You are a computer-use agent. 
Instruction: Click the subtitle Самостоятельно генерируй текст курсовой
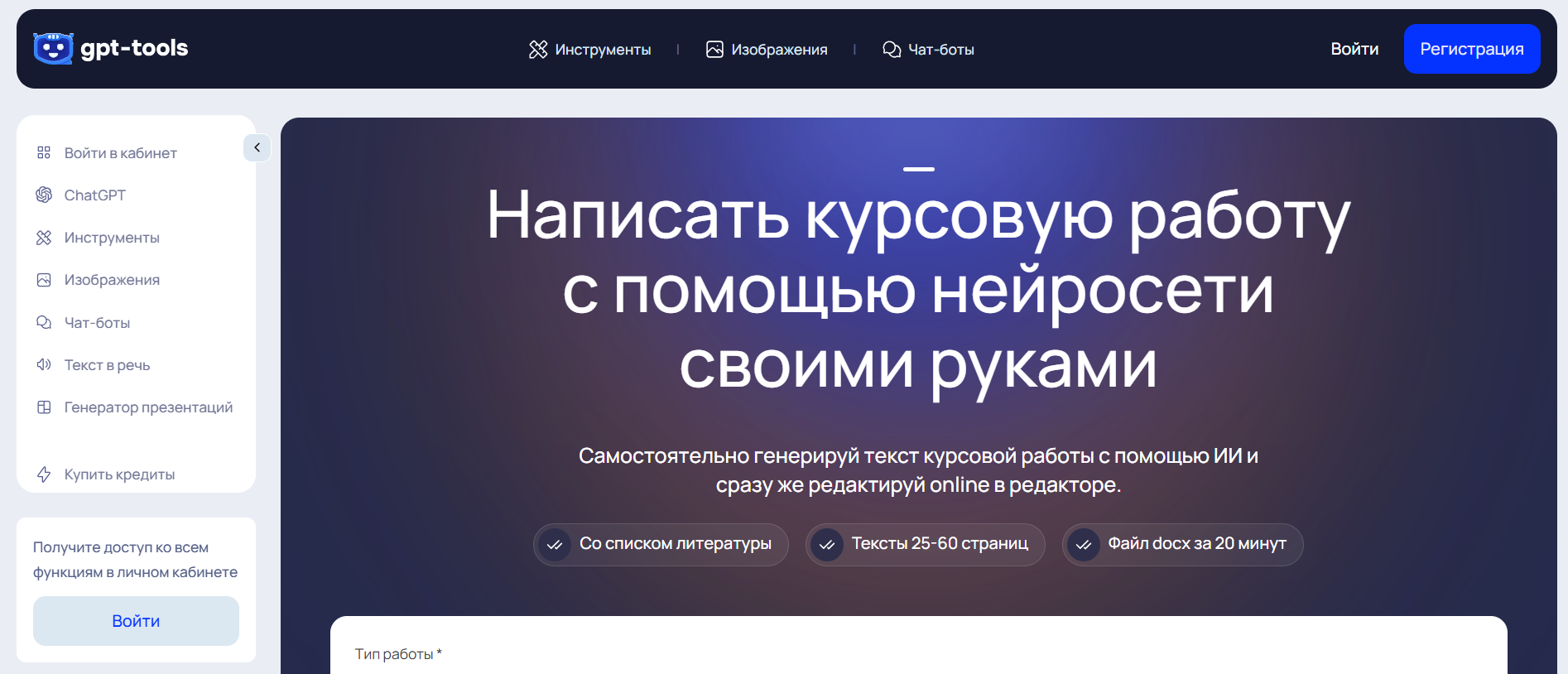click(918, 470)
